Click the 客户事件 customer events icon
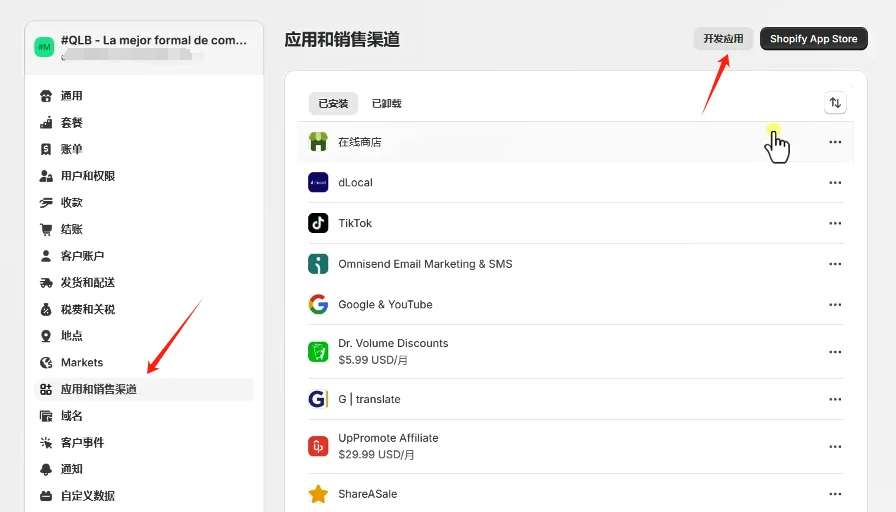Viewport: 896px width, 512px height. click(x=46, y=443)
